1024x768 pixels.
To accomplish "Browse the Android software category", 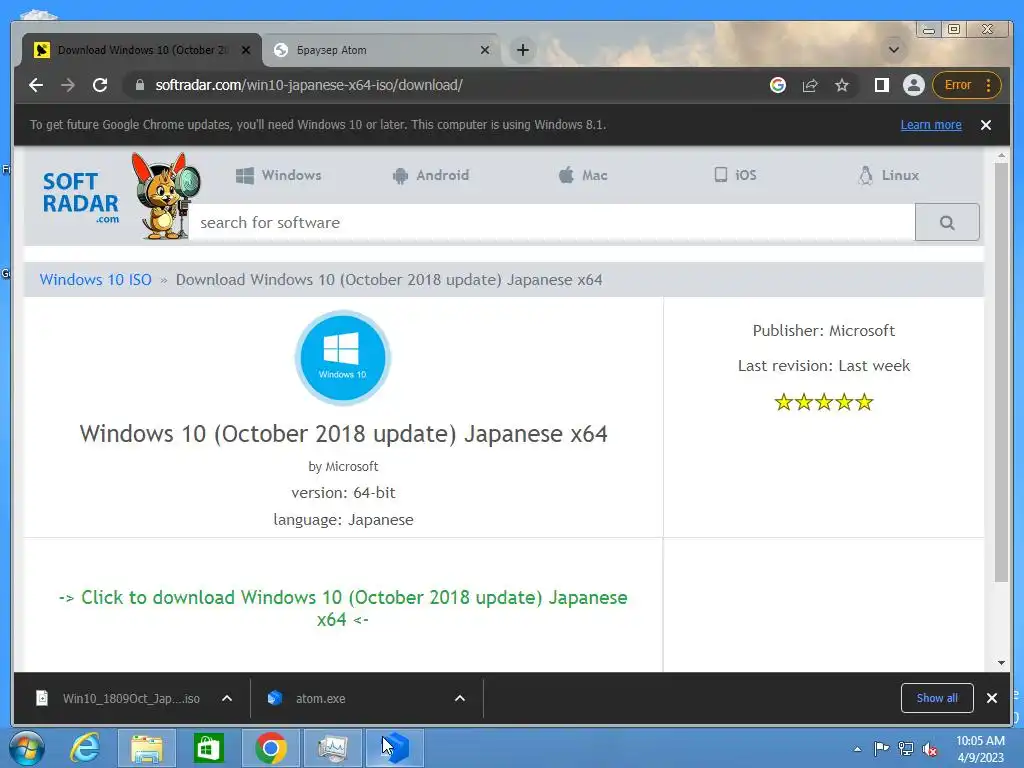I will (x=431, y=175).
